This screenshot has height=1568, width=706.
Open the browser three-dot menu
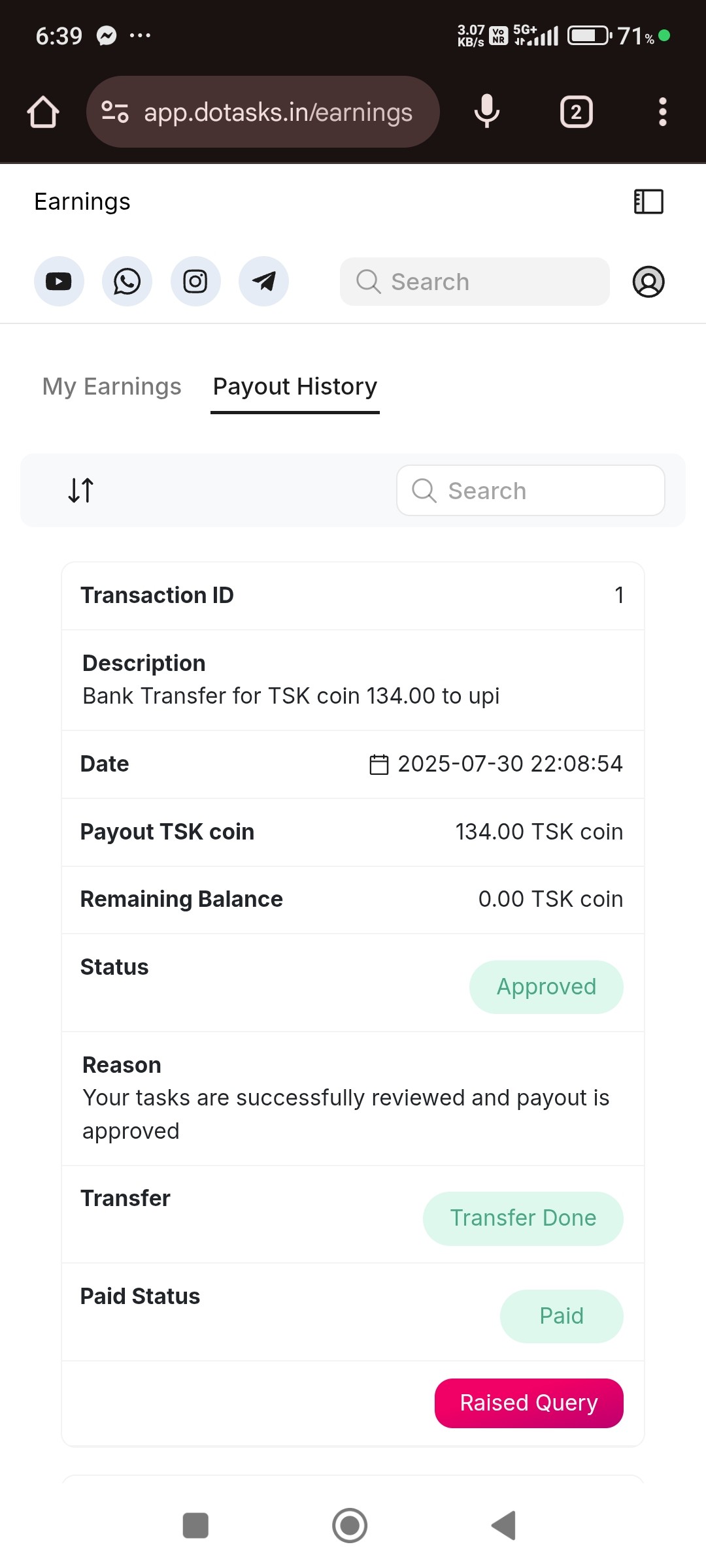[x=662, y=112]
